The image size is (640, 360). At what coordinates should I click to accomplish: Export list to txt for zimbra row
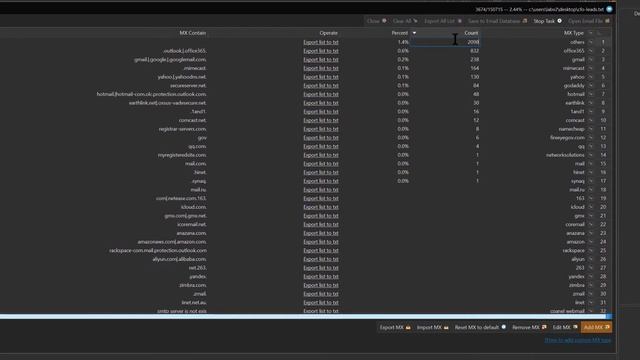(x=321, y=285)
